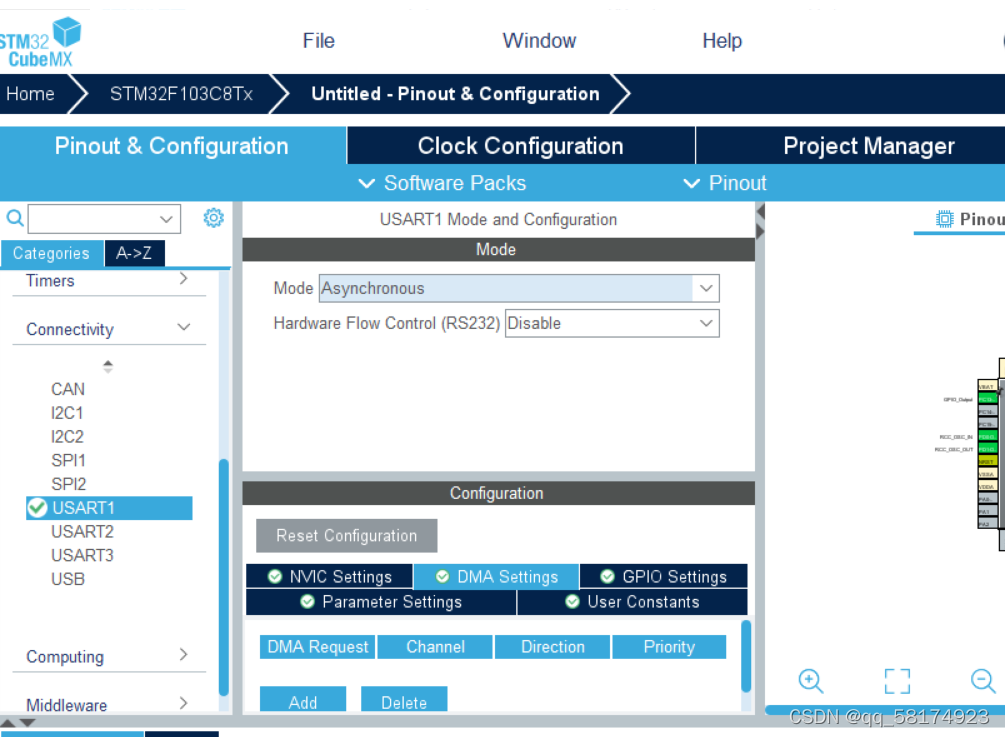This screenshot has height=737, width=1005.
Task: Select the I2C2 peripheral
Action: [67, 436]
